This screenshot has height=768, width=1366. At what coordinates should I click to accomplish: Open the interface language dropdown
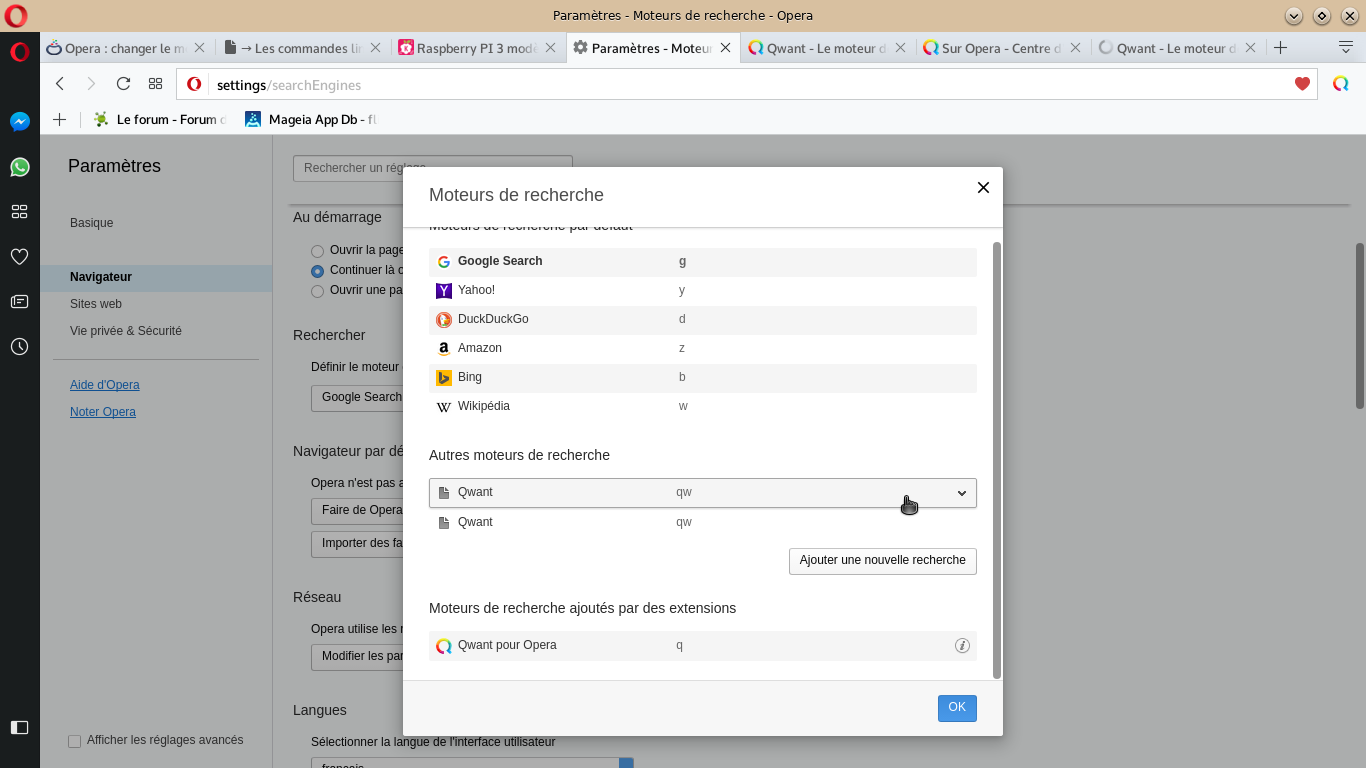[x=472, y=763]
